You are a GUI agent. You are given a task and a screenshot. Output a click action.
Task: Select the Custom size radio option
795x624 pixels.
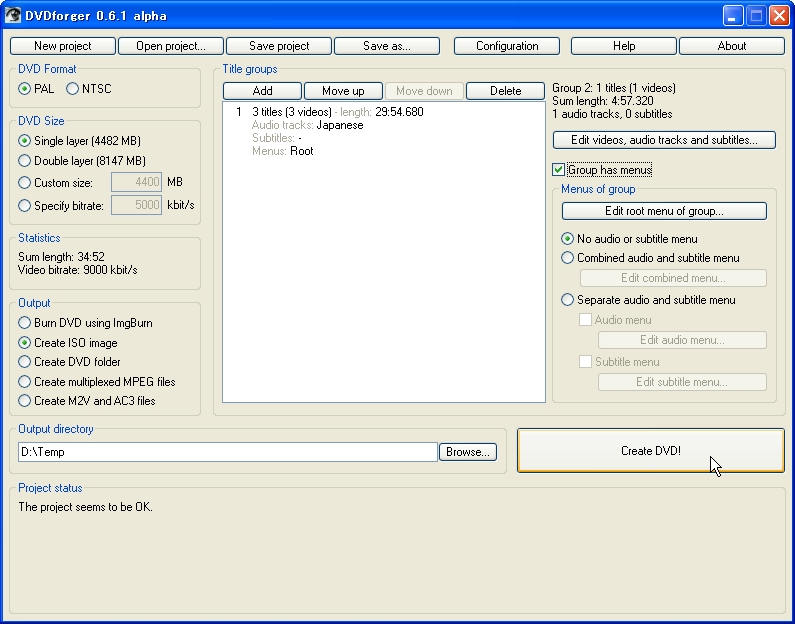[x=24, y=182]
